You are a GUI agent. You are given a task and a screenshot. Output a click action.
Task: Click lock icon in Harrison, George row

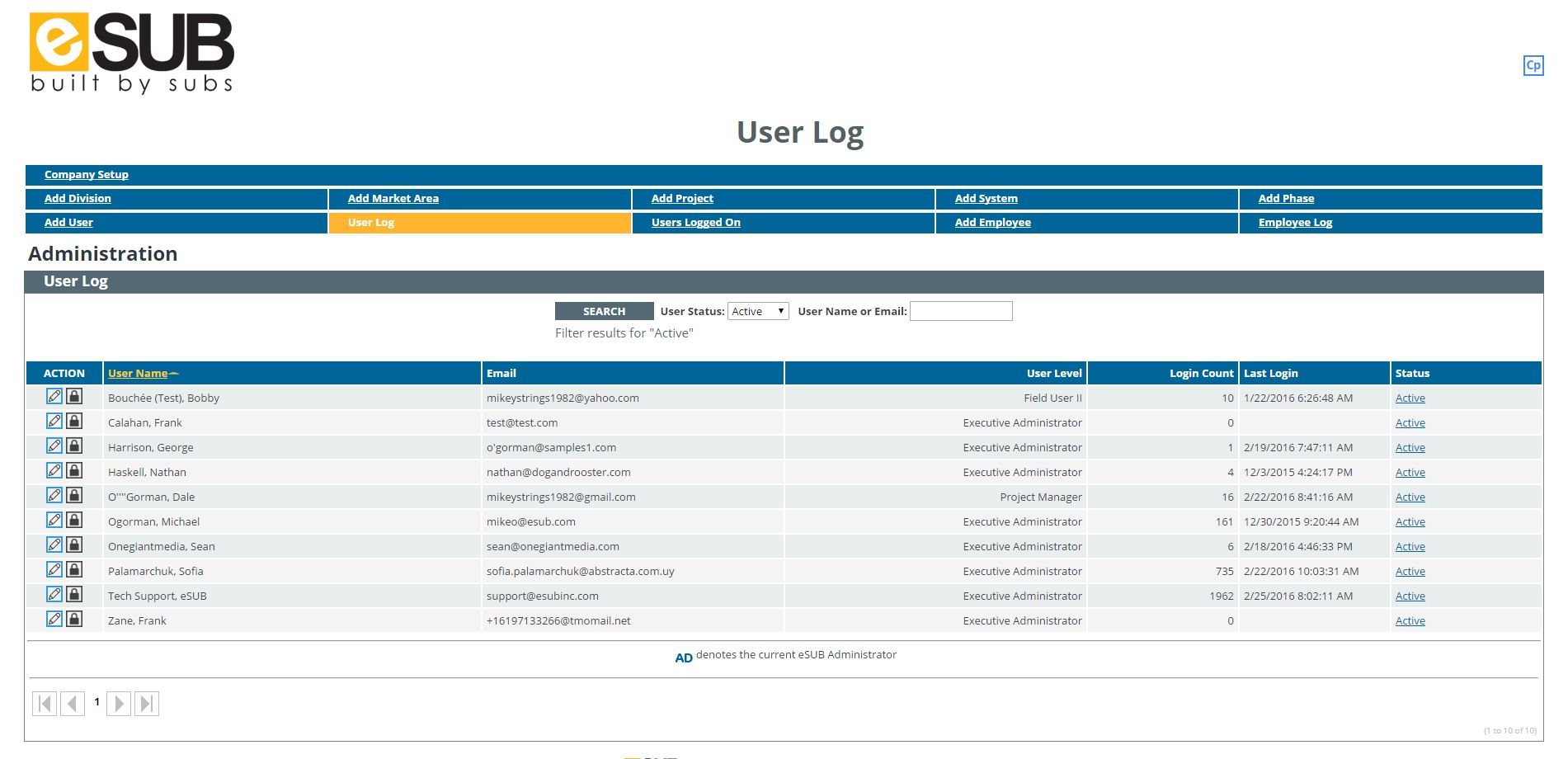tap(74, 445)
